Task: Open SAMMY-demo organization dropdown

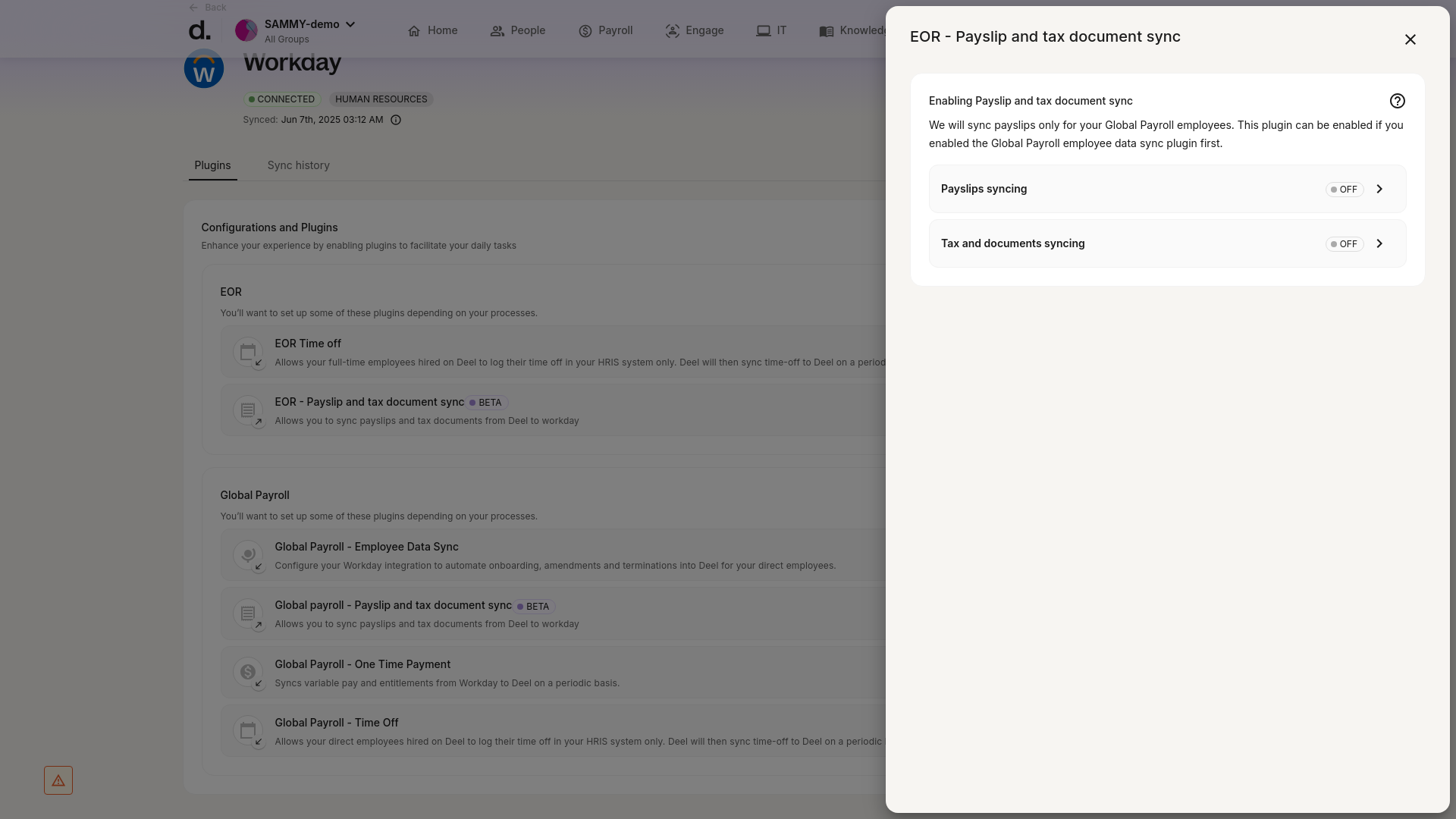Action: [x=309, y=24]
